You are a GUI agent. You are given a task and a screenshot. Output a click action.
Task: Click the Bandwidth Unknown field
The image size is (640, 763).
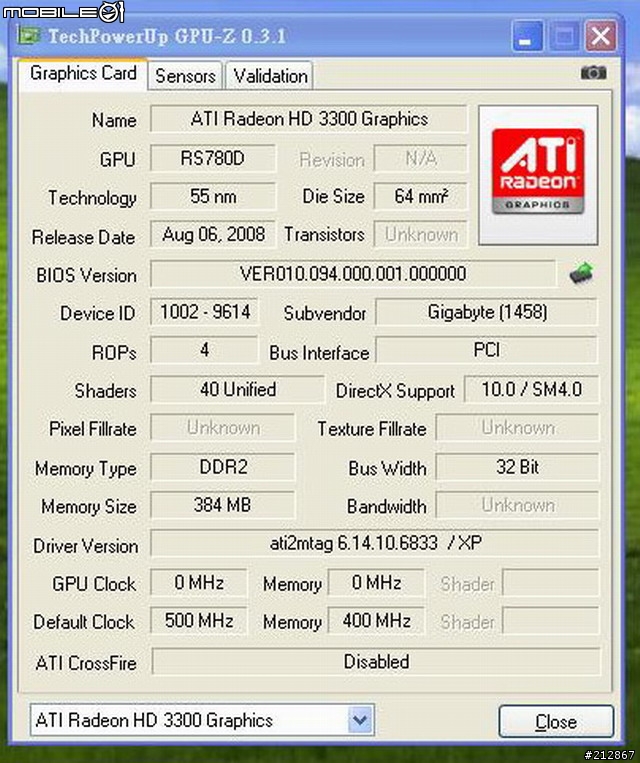pos(517,505)
